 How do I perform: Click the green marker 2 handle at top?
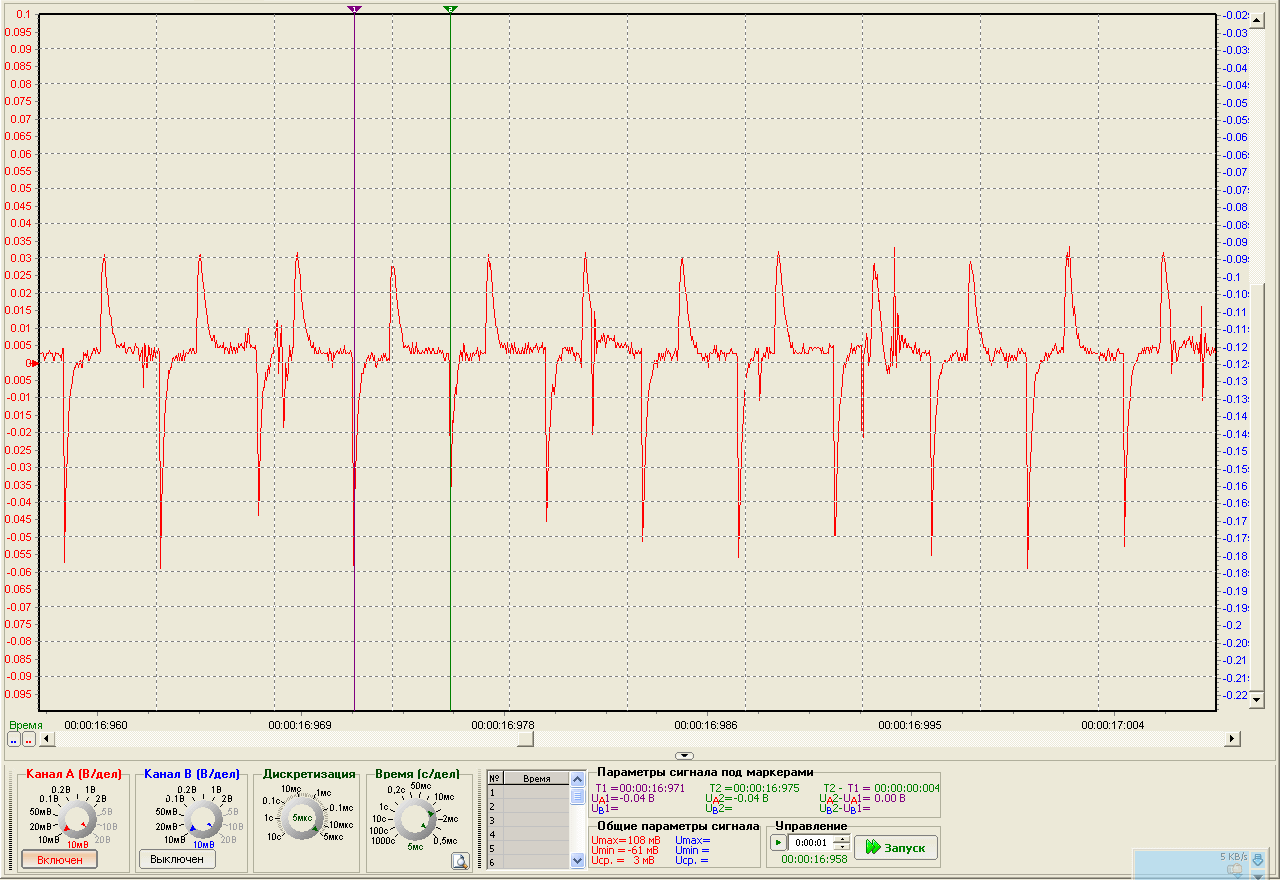pos(450,9)
